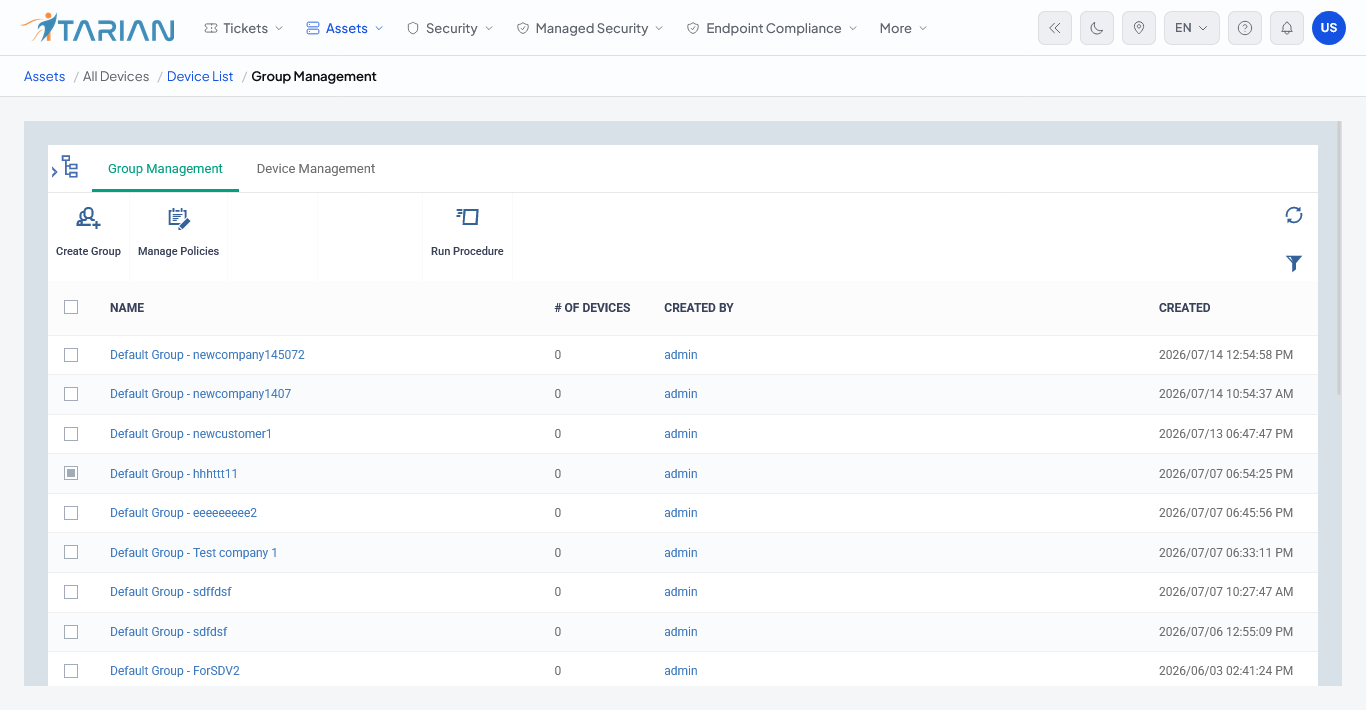Select the newcustomer1 group checkbox

click(x=71, y=434)
